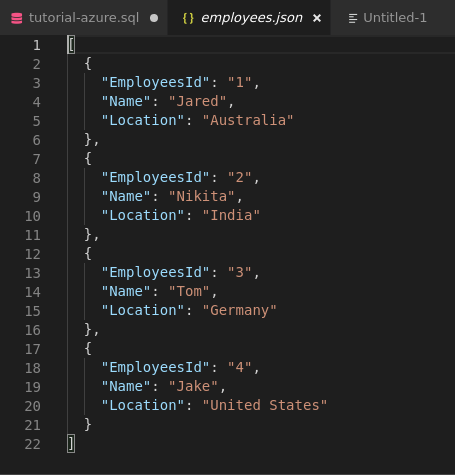Click the "EmployeesId" key on line 3
Viewport: 455px width, 475px height.
pyautogui.click(x=155, y=82)
